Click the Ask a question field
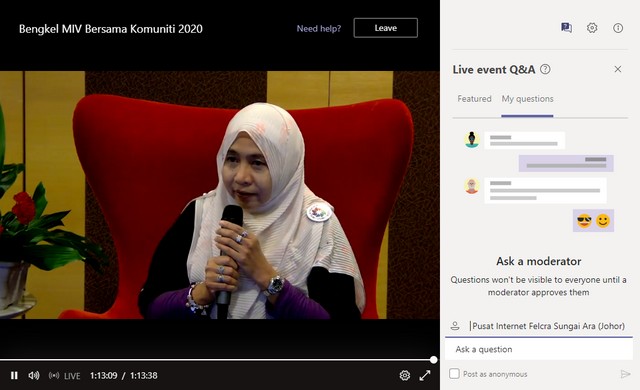This screenshot has height=390, width=640. coord(539,349)
